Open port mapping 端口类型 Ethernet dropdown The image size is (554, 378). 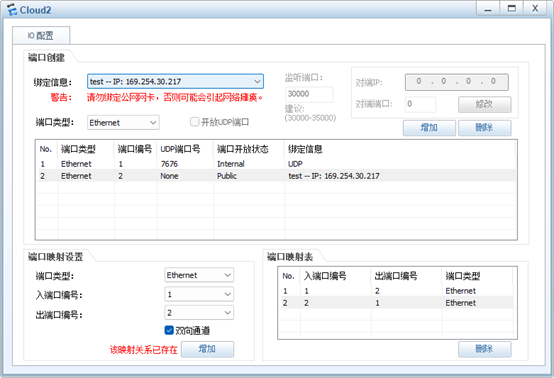coord(199,275)
